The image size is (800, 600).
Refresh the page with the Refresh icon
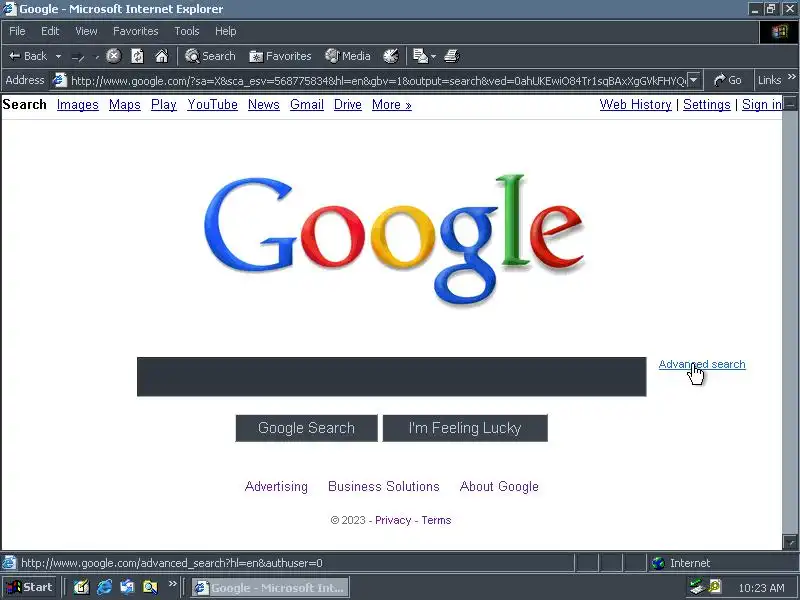tap(137, 56)
